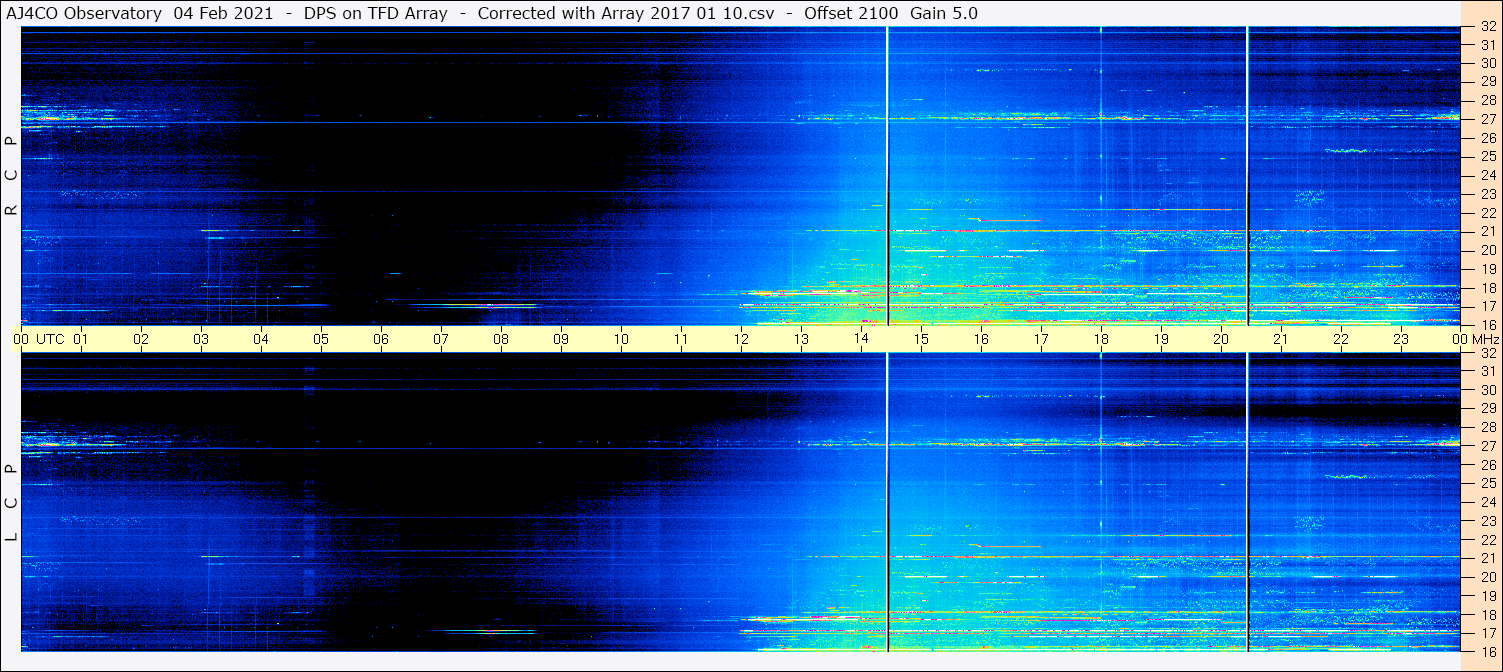1503x672 pixels.
Task: Select hour 10 on the time axis
Action: tap(621, 339)
